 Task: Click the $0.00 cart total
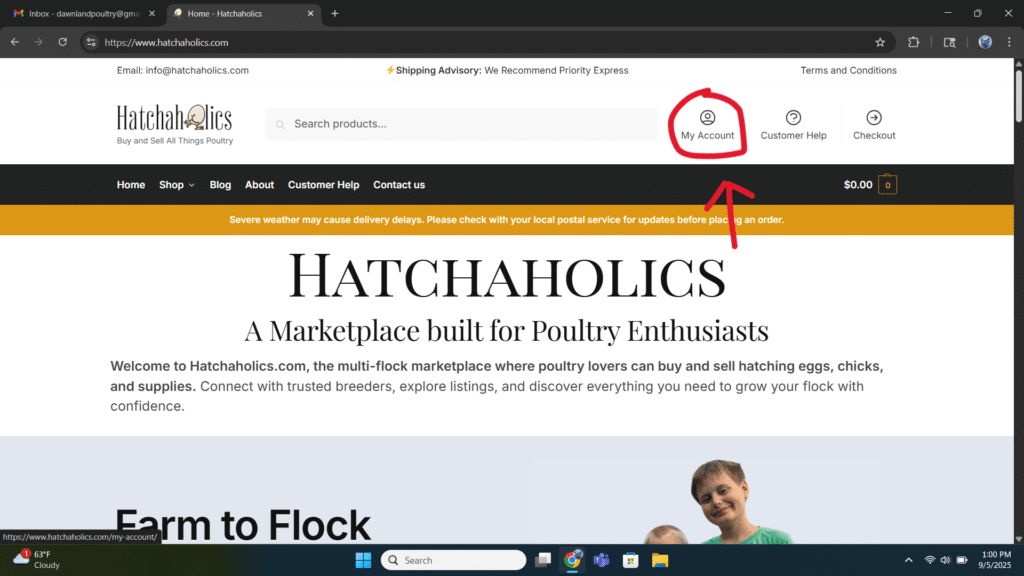pos(857,185)
